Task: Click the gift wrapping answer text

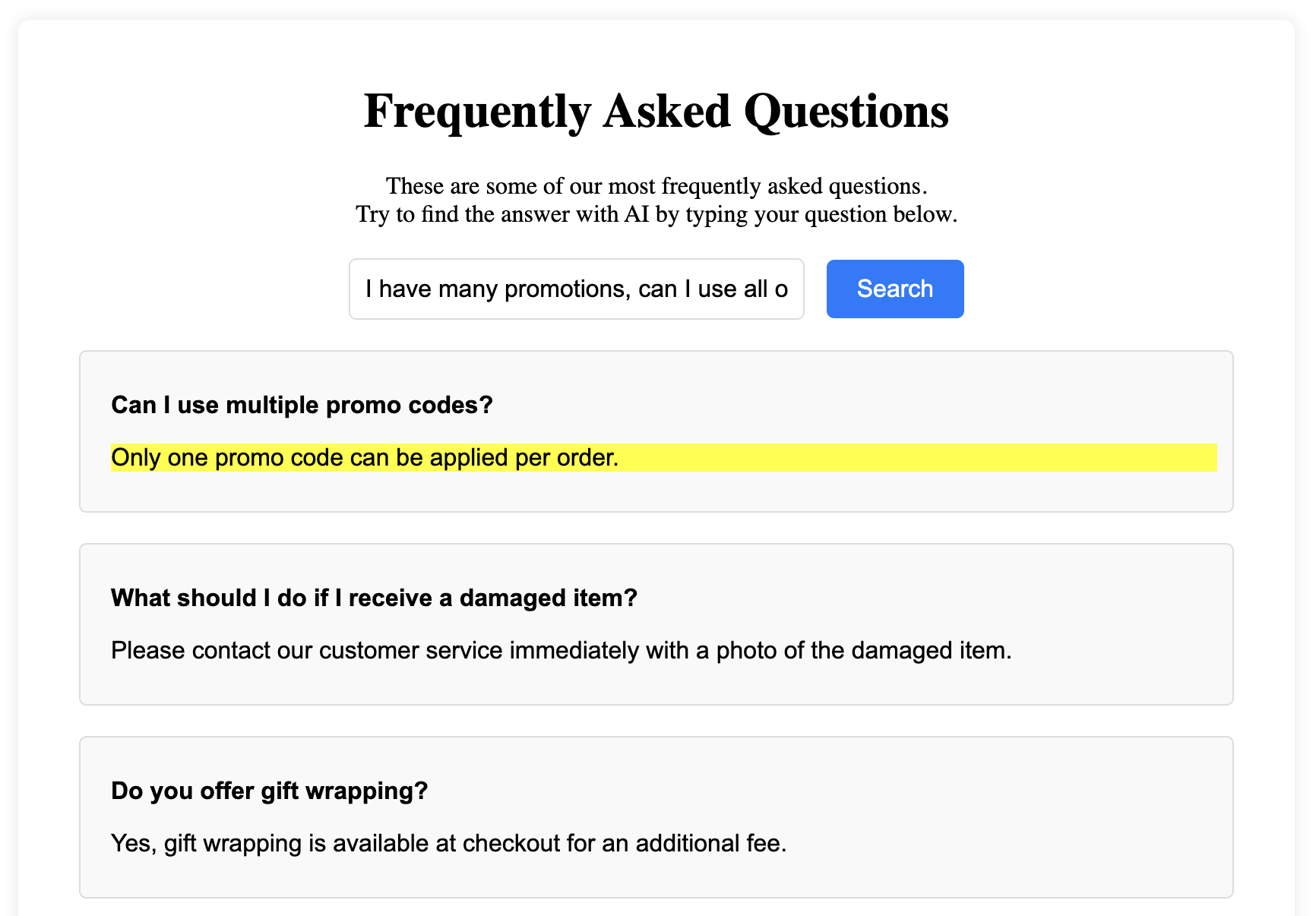Action: (449, 843)
